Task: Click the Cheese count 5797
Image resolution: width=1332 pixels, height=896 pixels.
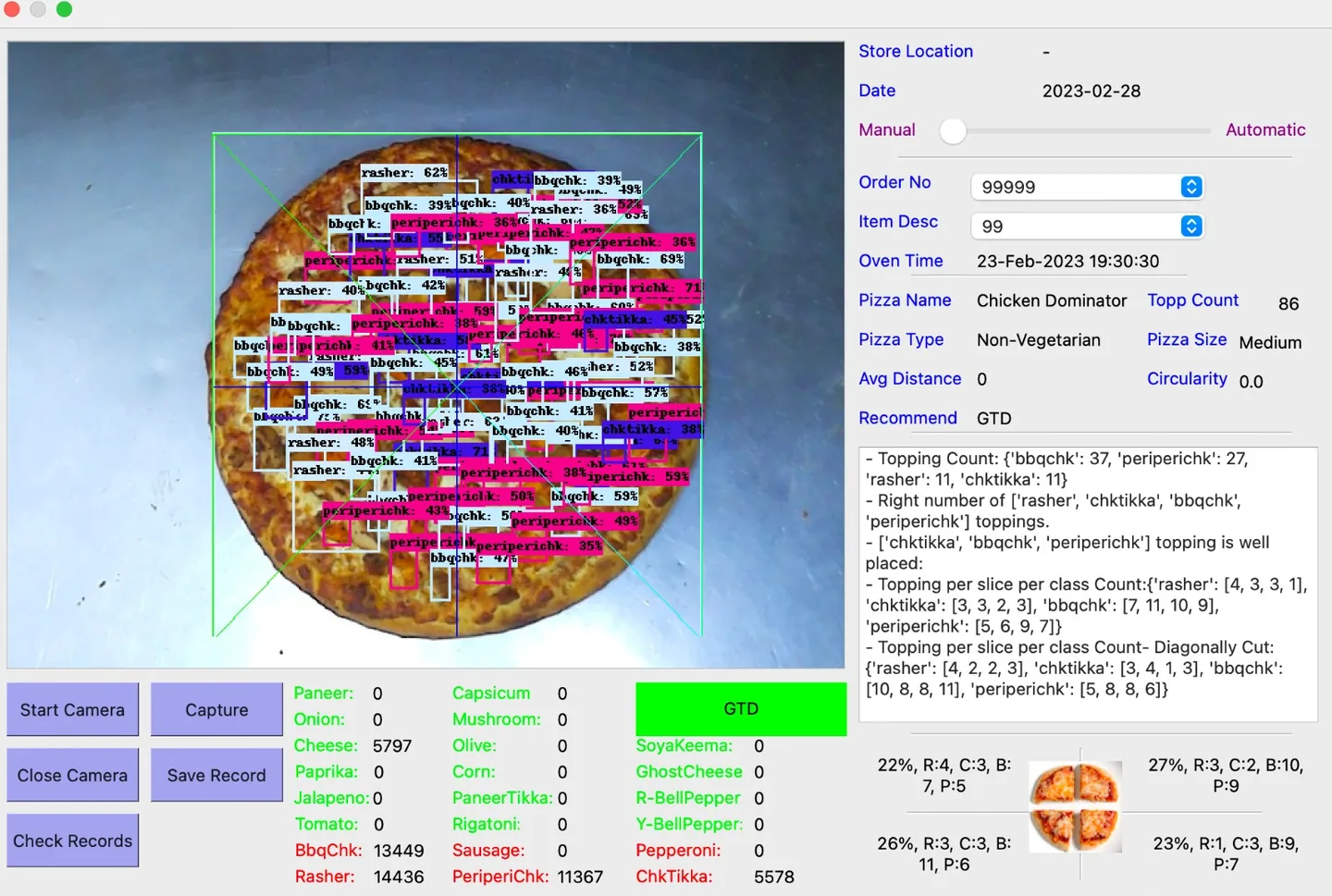Action: click(392, 745)
